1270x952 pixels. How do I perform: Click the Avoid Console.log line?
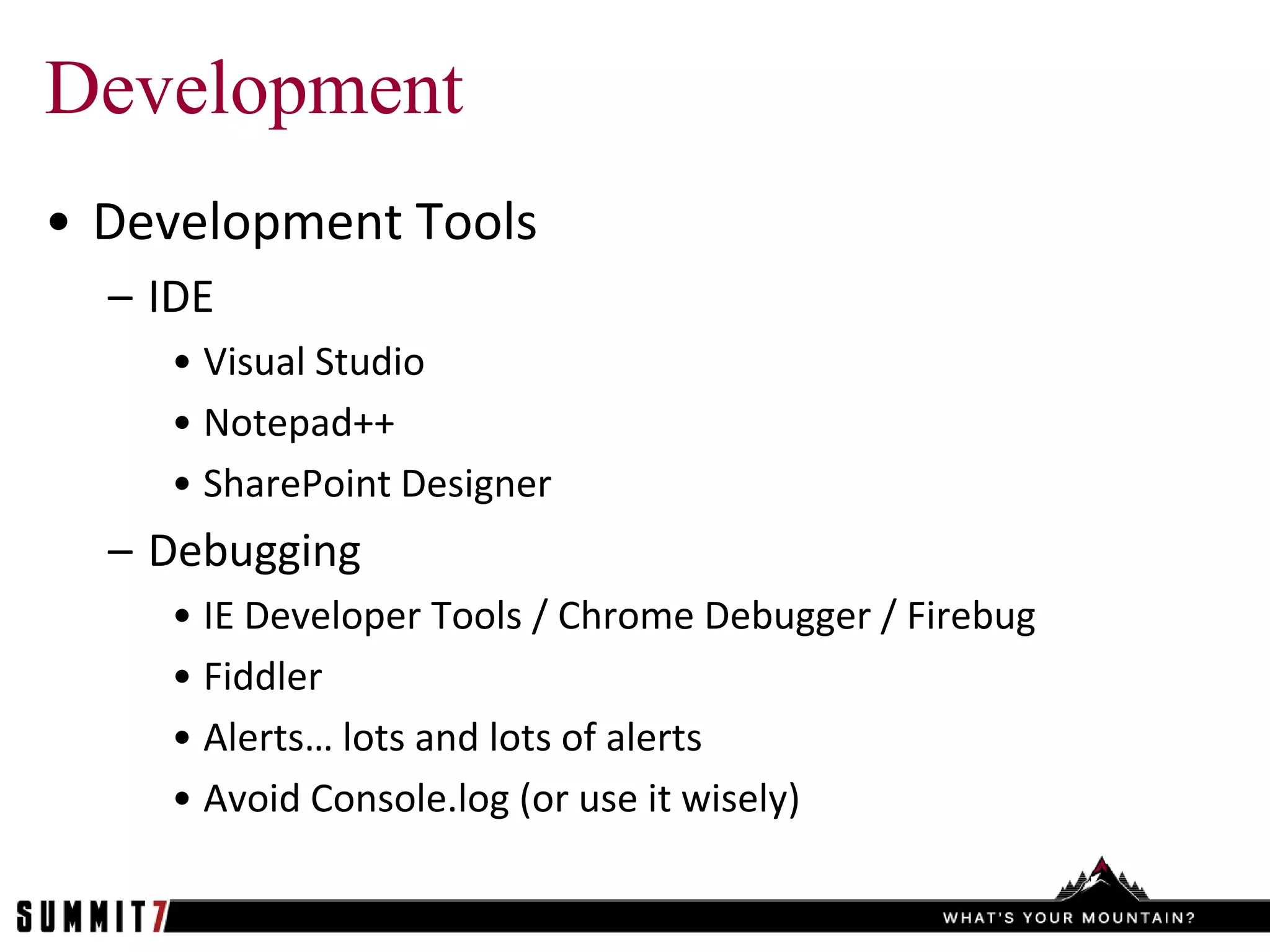(x=501, y=798)
